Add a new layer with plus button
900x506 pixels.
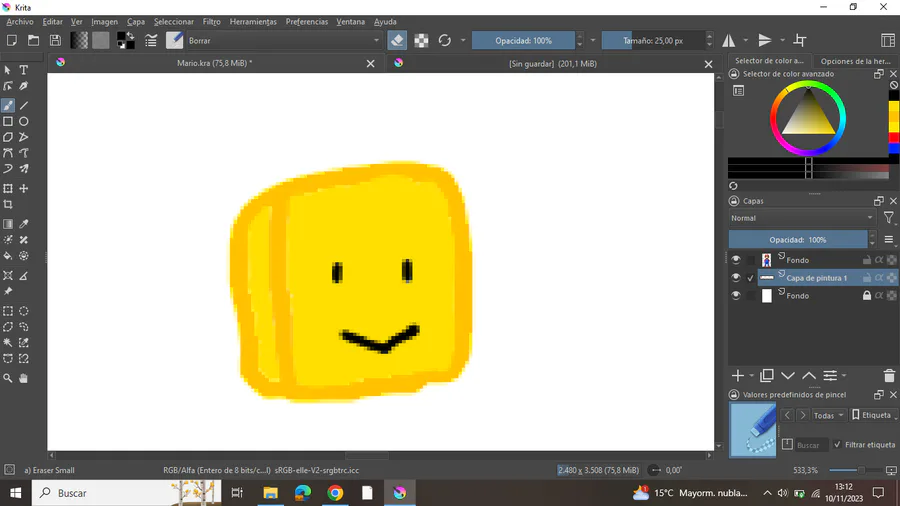point(738,376)
